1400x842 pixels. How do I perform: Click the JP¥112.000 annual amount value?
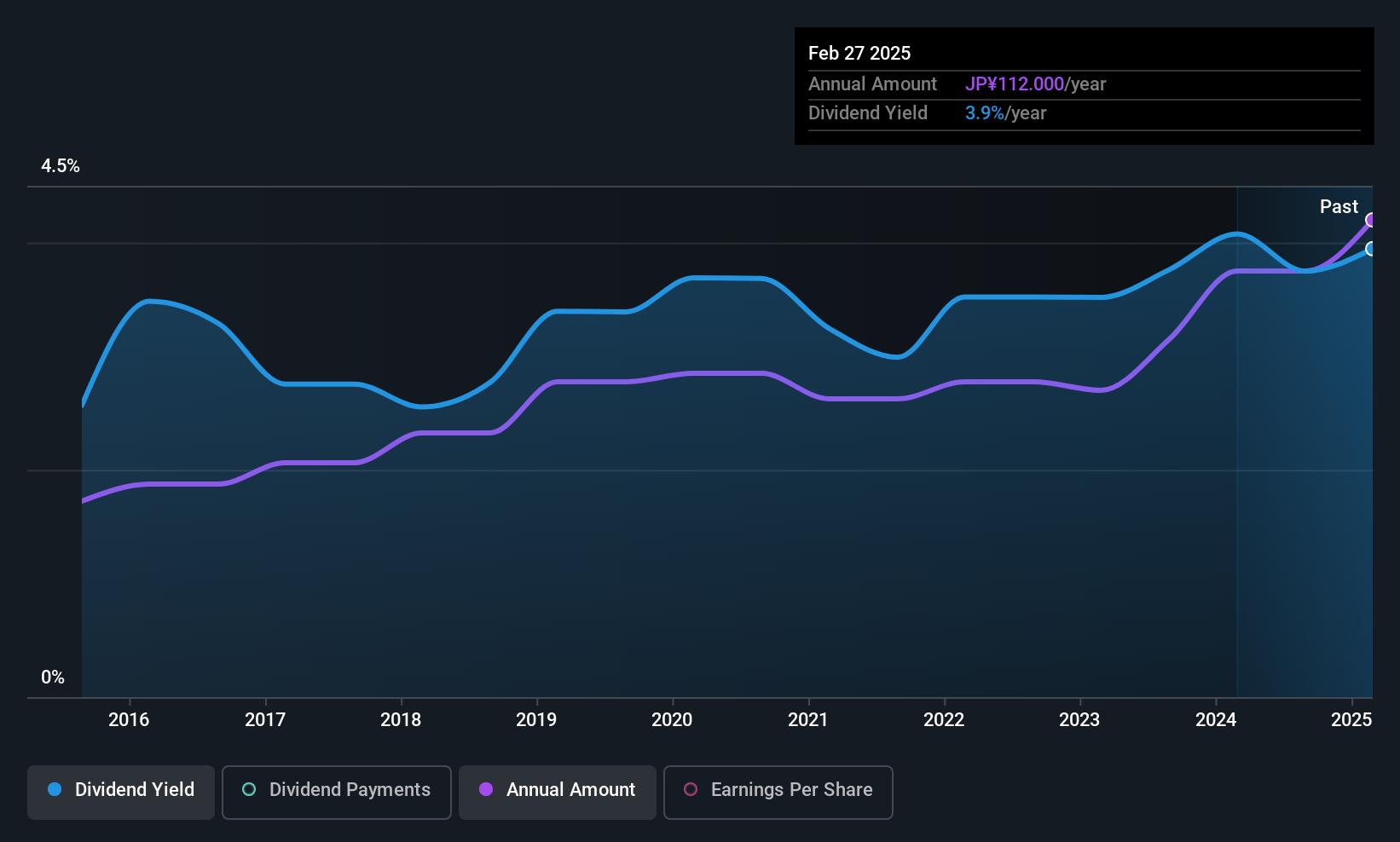point(1014,84)
